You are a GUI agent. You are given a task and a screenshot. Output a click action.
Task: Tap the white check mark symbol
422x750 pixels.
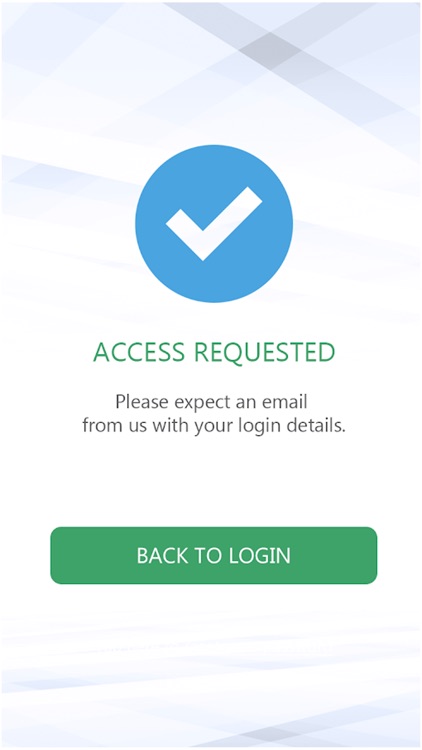(214, 223)
